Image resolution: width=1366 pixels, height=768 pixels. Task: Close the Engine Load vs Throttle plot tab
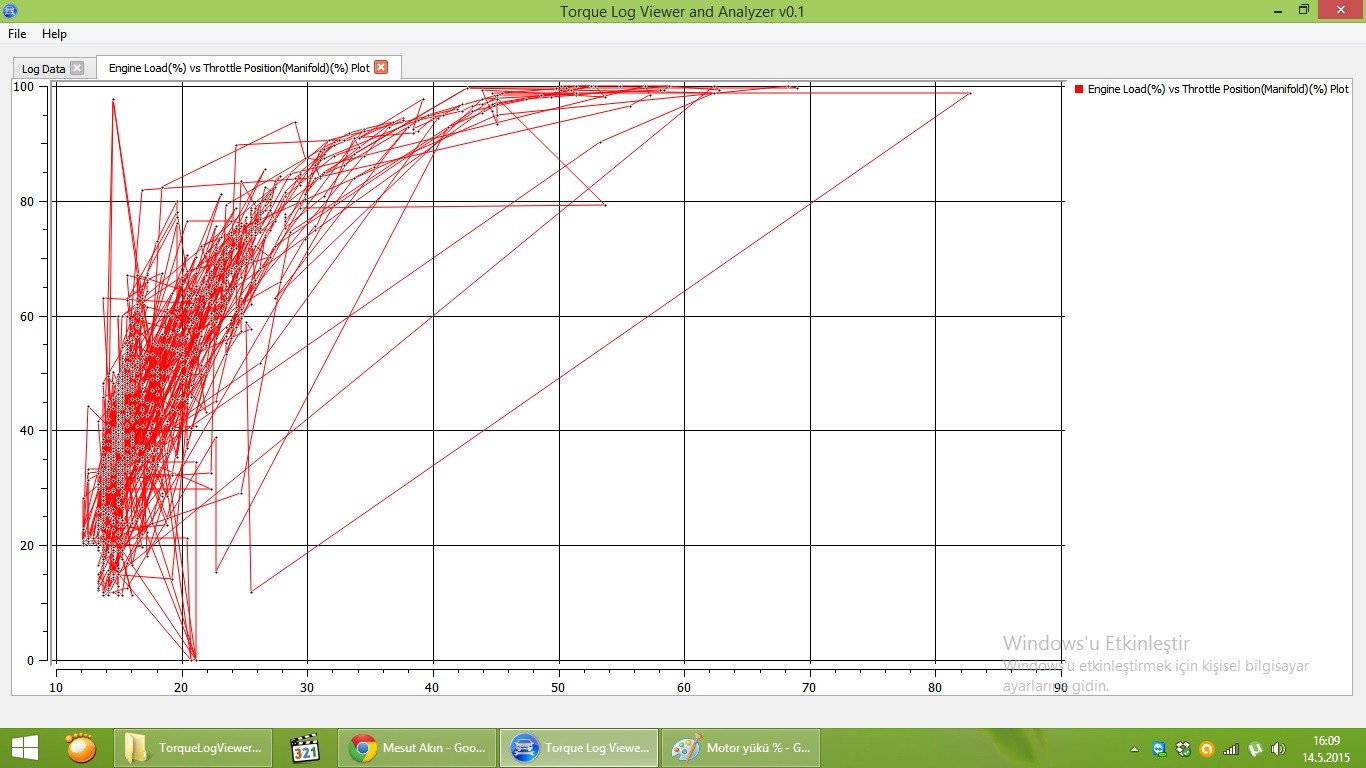pos(381,67)
